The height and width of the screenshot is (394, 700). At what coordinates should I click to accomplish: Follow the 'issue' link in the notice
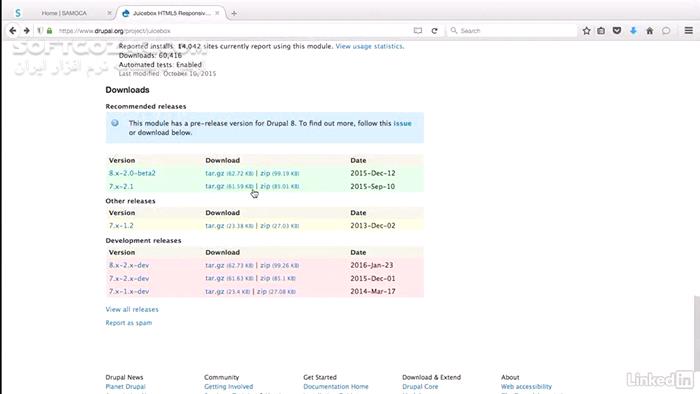402,124
